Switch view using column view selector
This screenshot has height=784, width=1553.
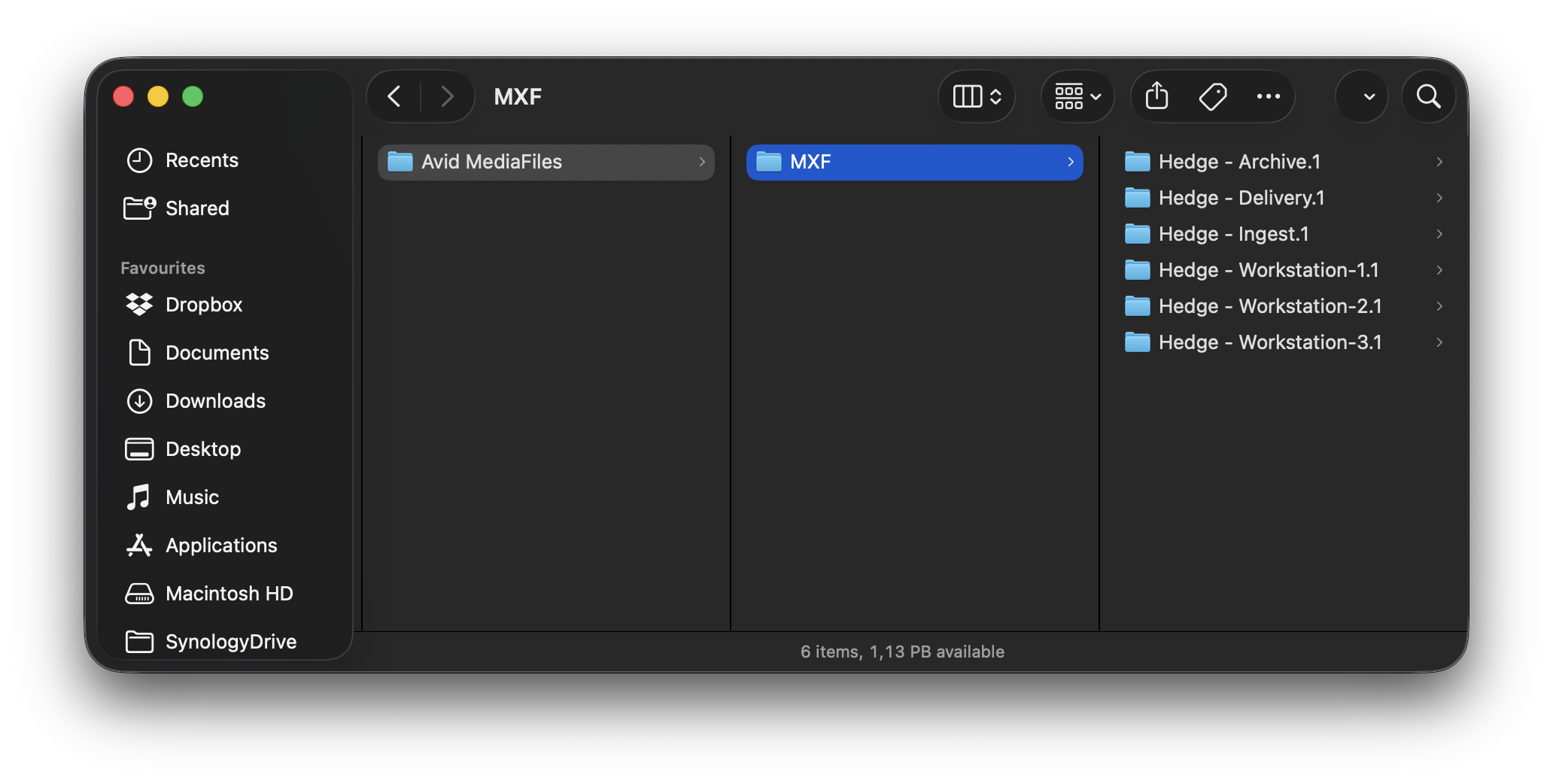(x=977, y=96)
